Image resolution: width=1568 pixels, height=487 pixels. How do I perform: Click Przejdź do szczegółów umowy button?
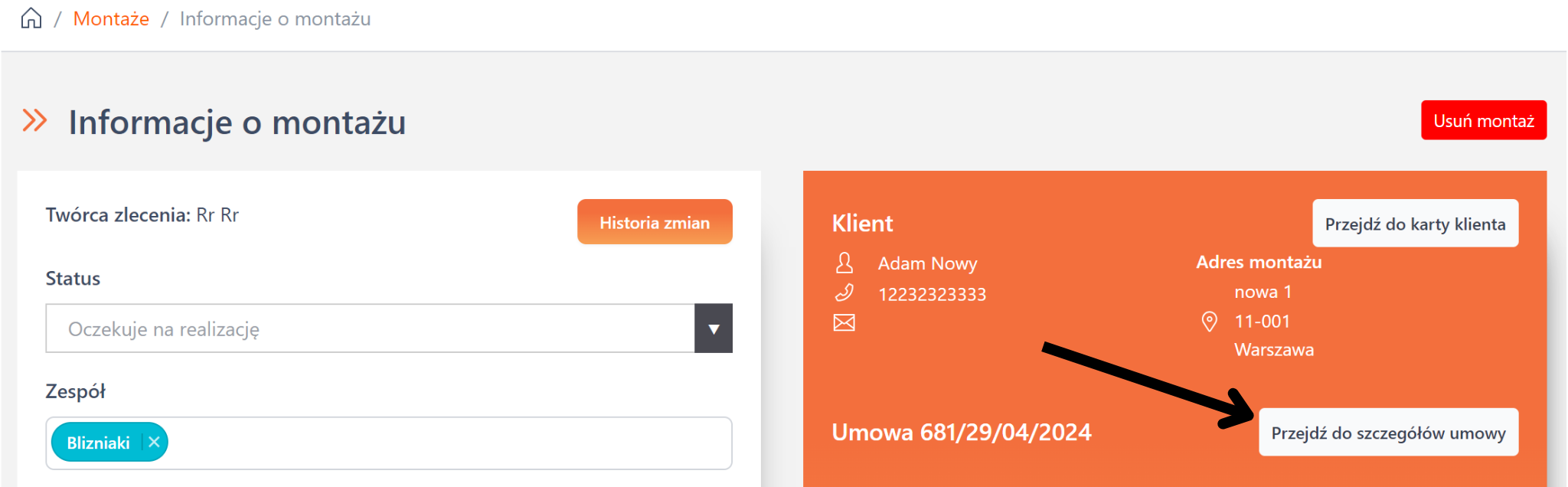[x=1388, y=433]
